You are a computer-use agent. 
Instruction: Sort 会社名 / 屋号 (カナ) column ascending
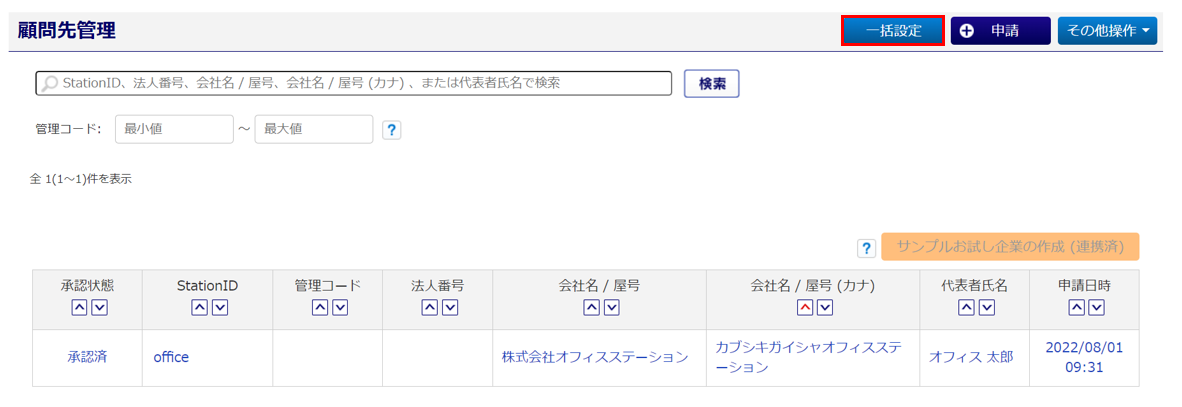tap(804, 308)
